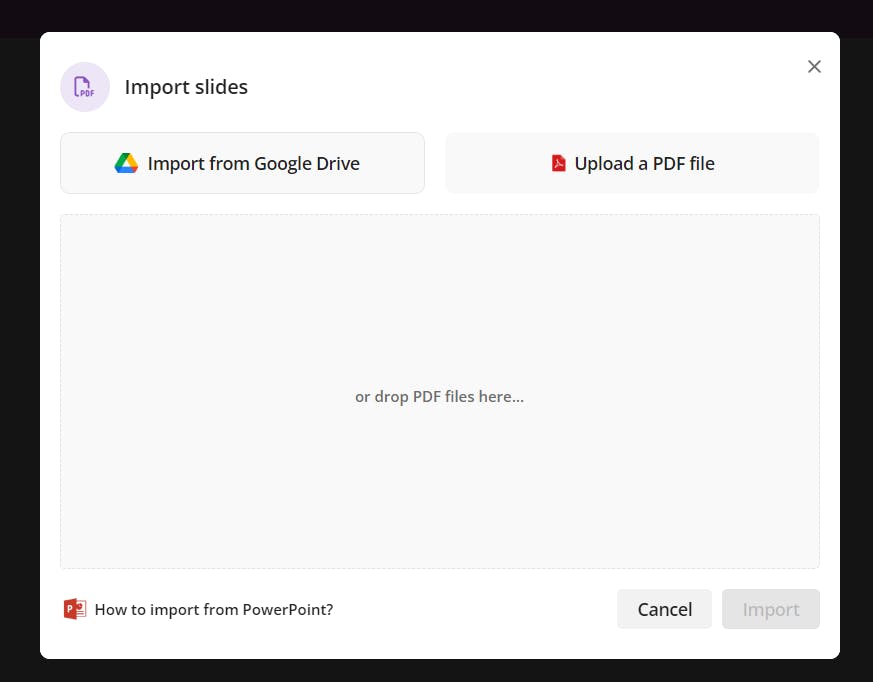The height and width of the screenshot is (682, 873).
Task: Select Upload a PDF file
Action: [x=632, y=163]
